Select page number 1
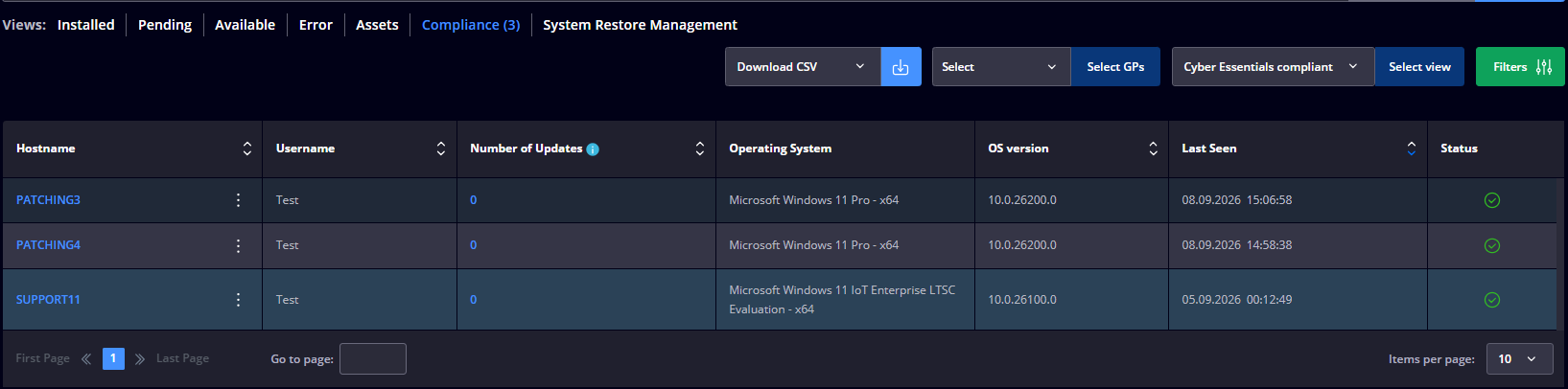Viewport: 1568px width, 389px height. pyautogui.click(x=113, y=358)
